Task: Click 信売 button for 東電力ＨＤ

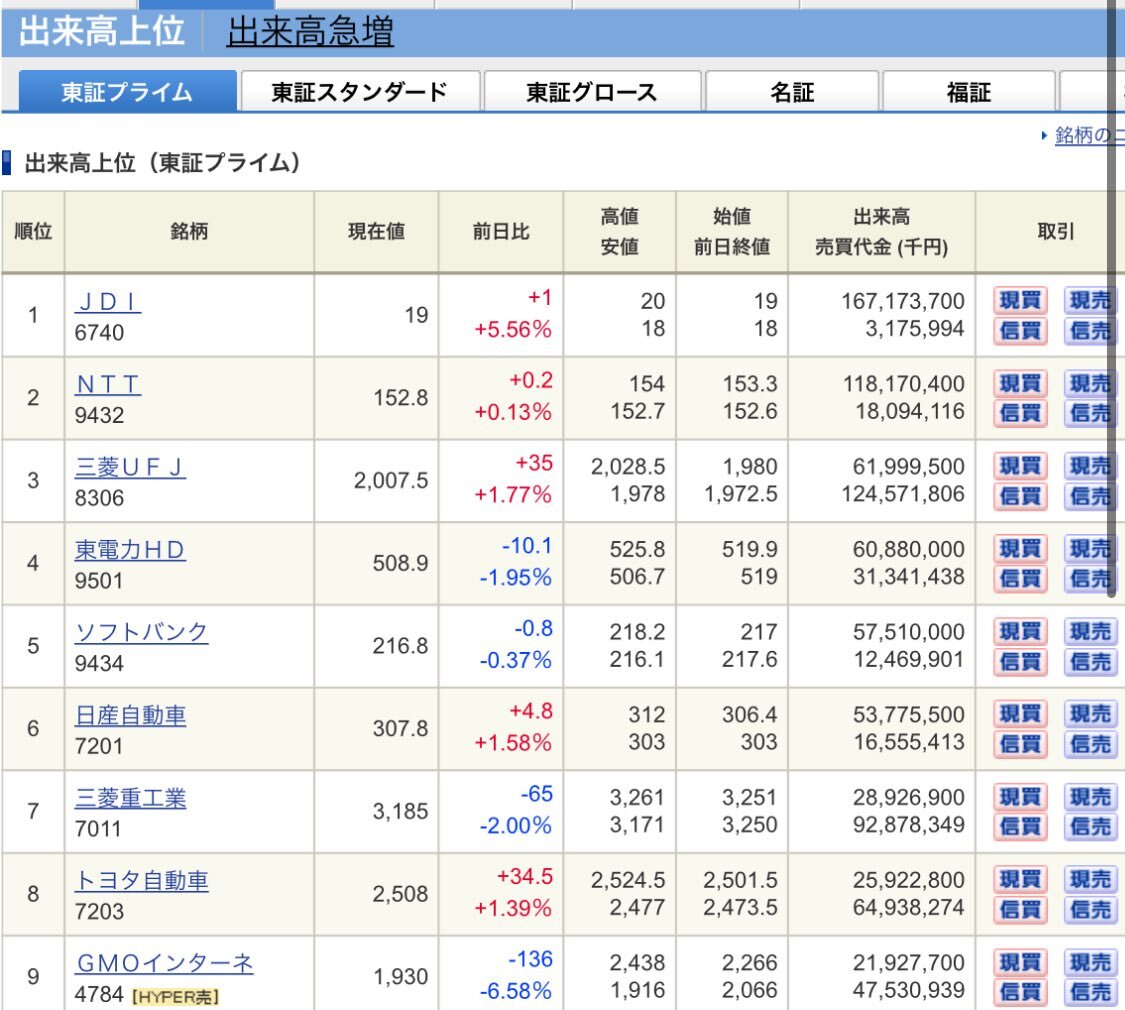Action: point(1090,579)
